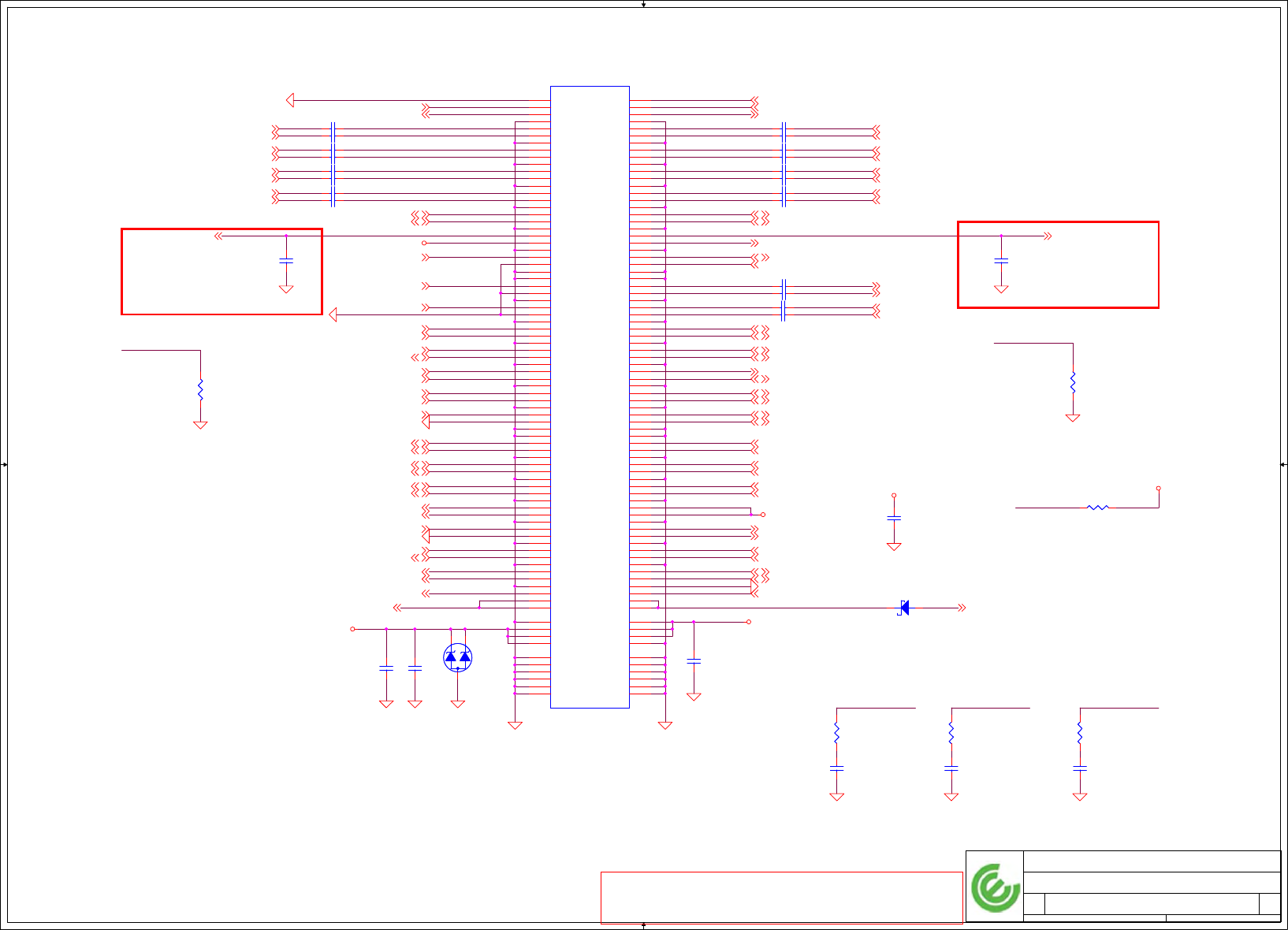Select the capacitor immediately left of dual-diode
The width and height of the screenshot is (1288, 930).
tap(415, 668)
